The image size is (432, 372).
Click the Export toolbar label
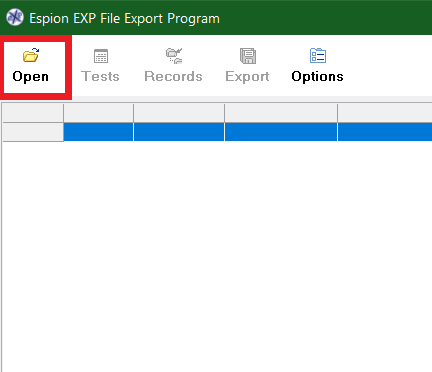247,77
